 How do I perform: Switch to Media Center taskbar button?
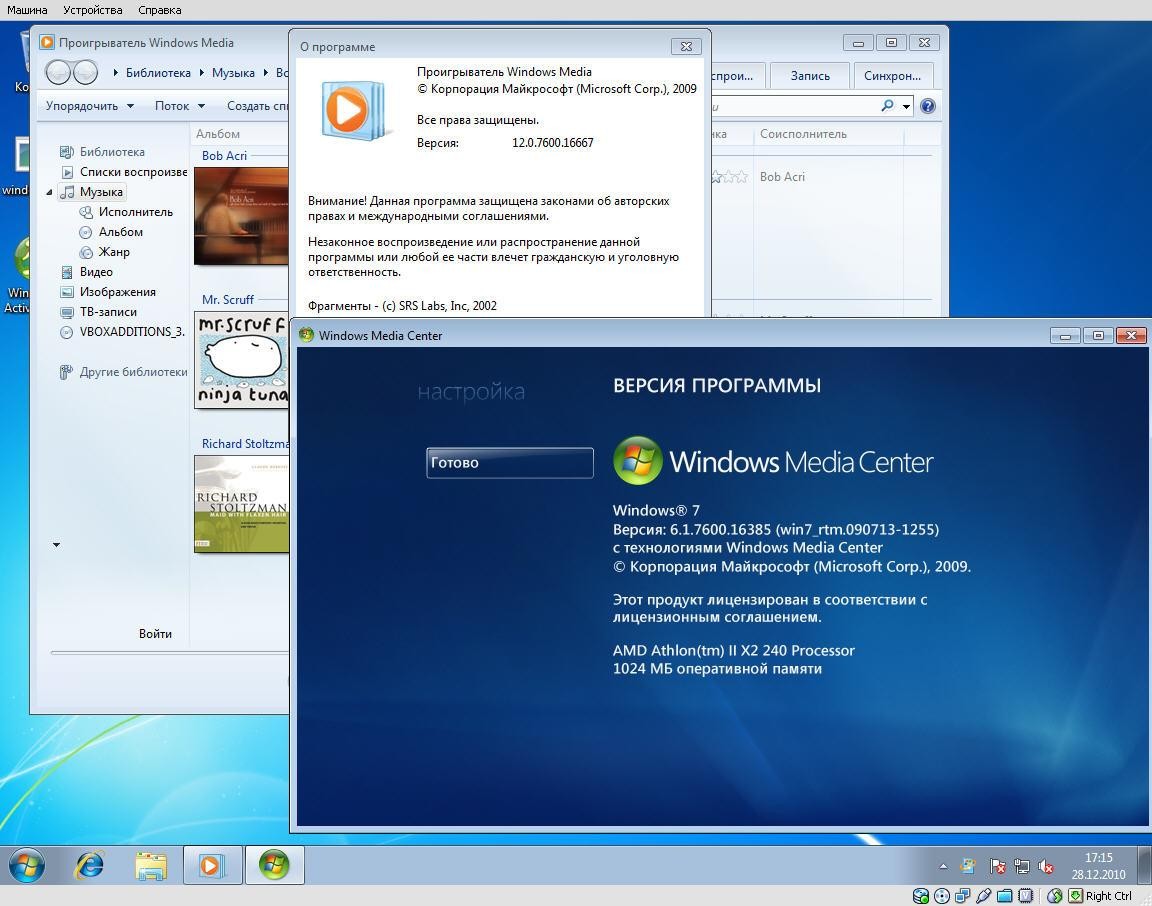point(274,865)
